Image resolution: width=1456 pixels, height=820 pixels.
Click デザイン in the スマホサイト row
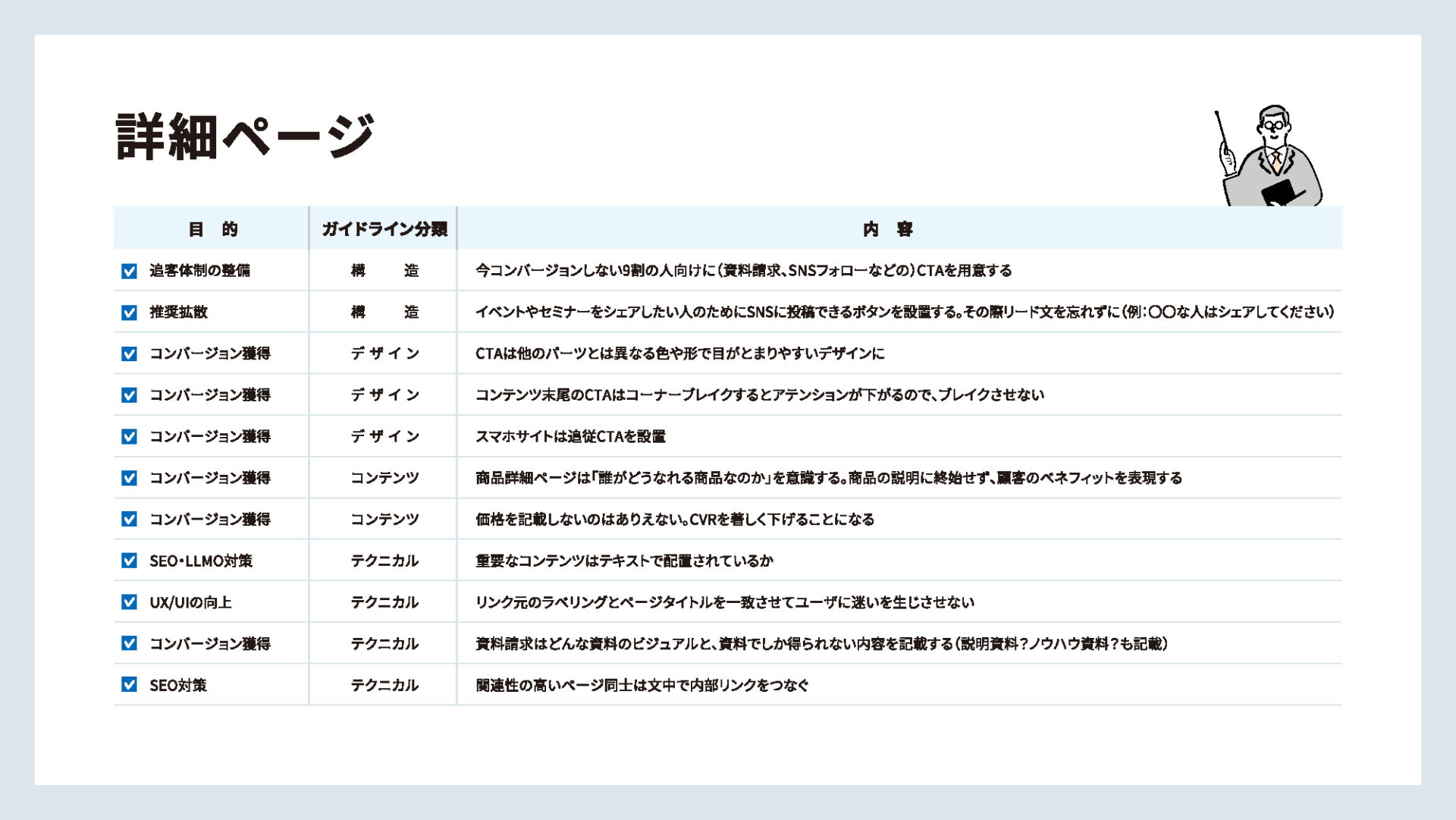click(x=384, y=437)
